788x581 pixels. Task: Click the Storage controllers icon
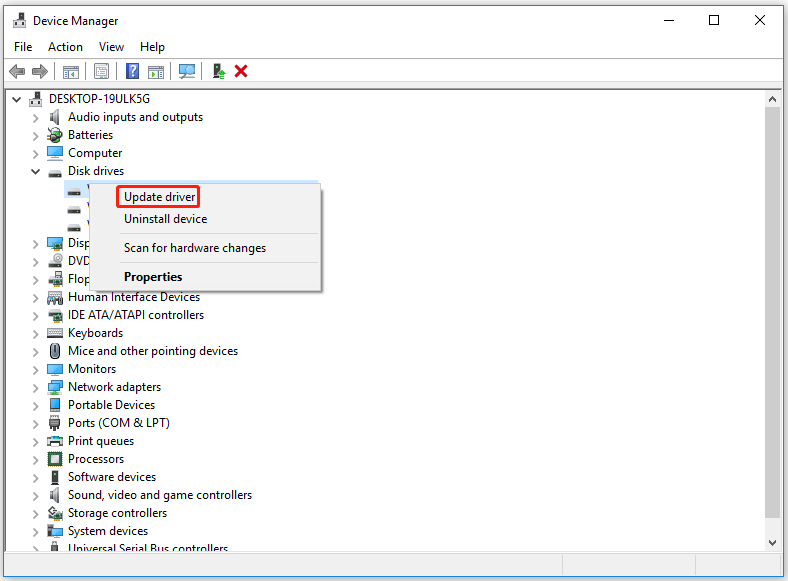coord(55,513)
